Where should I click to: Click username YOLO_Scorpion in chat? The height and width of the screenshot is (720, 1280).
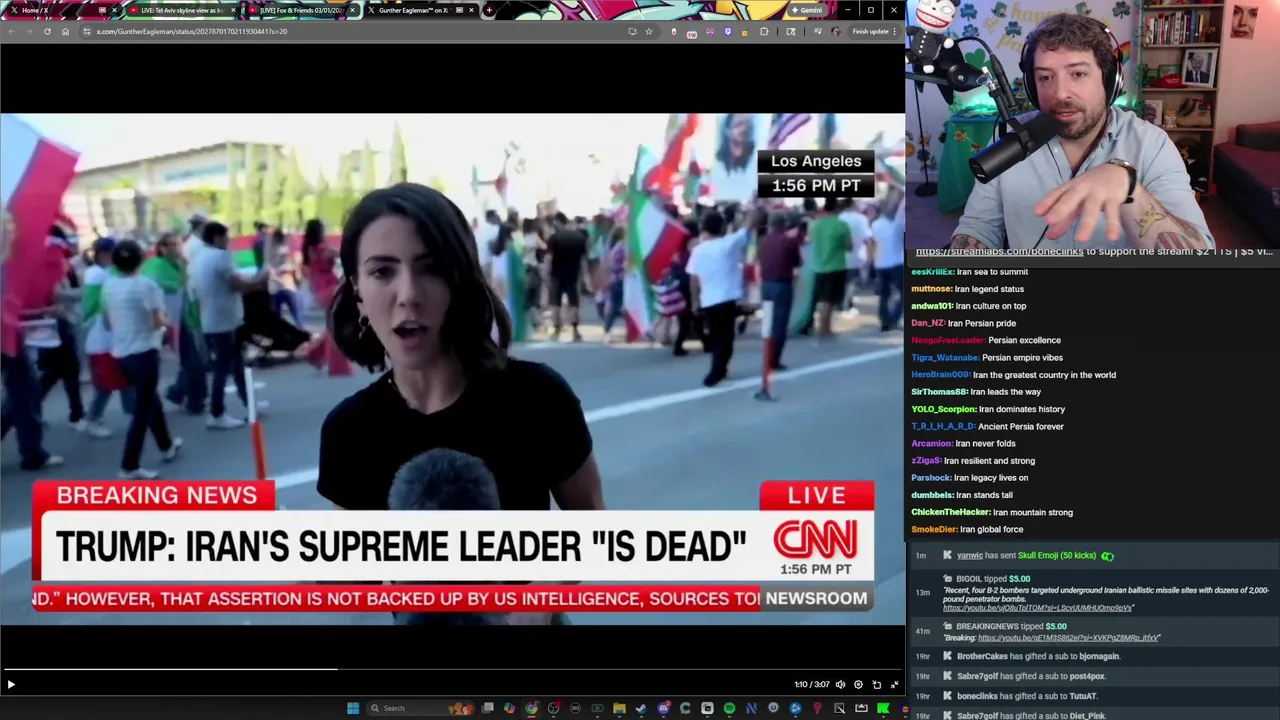(x=943, y=409)
